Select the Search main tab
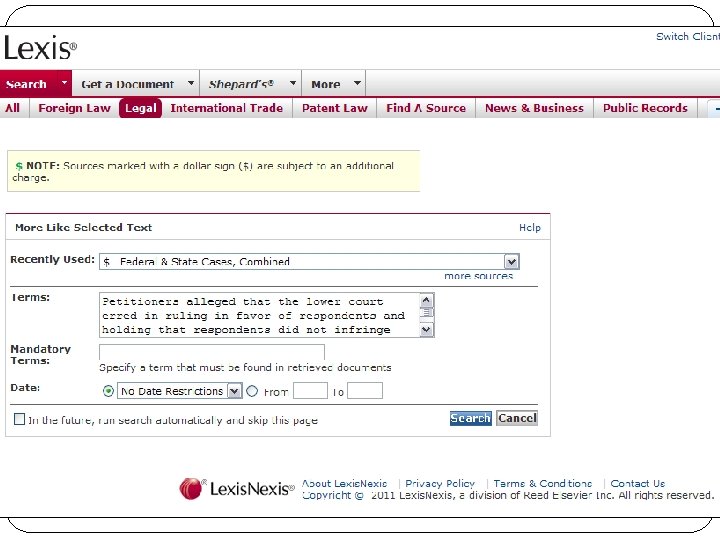 coord(27,84)
